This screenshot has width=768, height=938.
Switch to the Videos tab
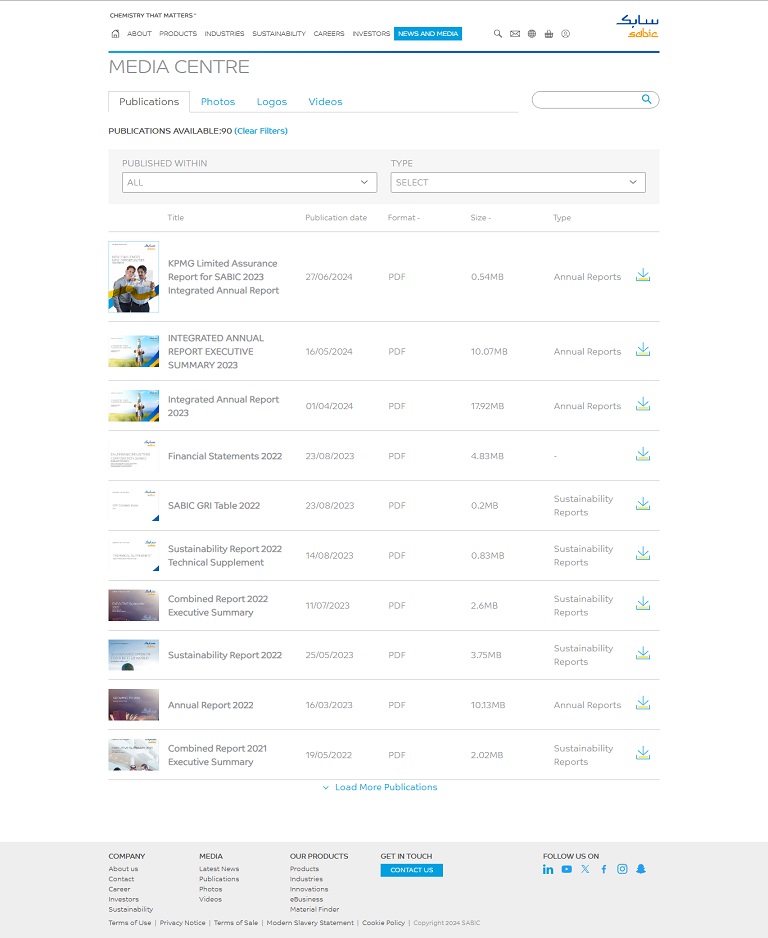coord(325,102)
